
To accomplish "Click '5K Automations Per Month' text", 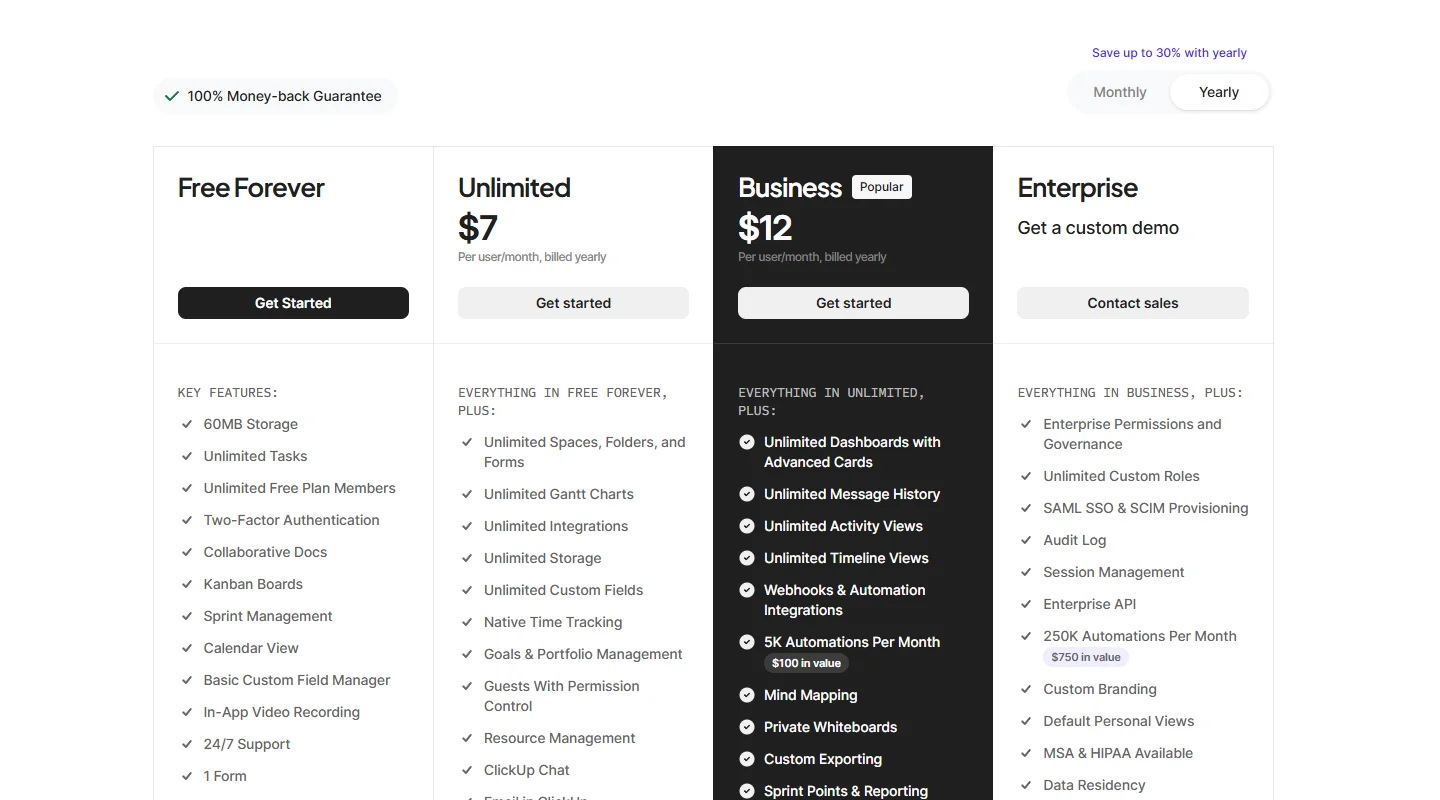I will [x=852, y=642].
